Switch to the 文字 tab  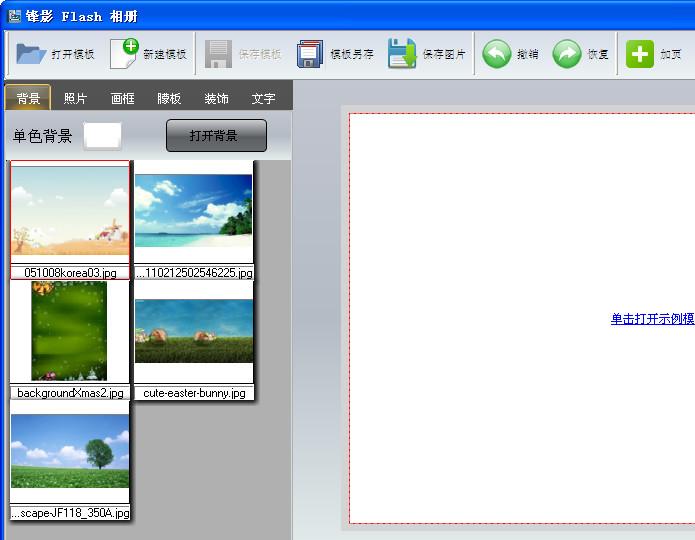click(263, 98)
